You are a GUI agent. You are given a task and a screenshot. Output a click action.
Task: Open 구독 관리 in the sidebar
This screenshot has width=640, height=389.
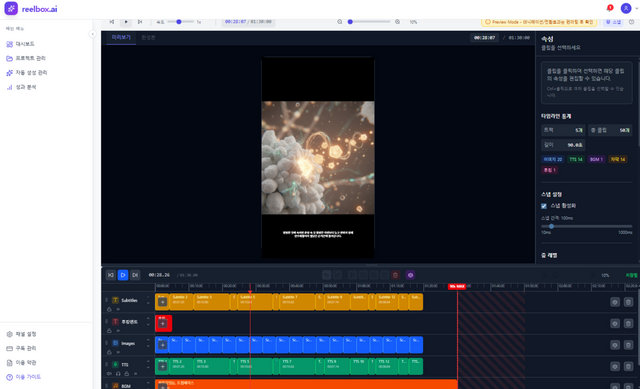click(21, 349)
